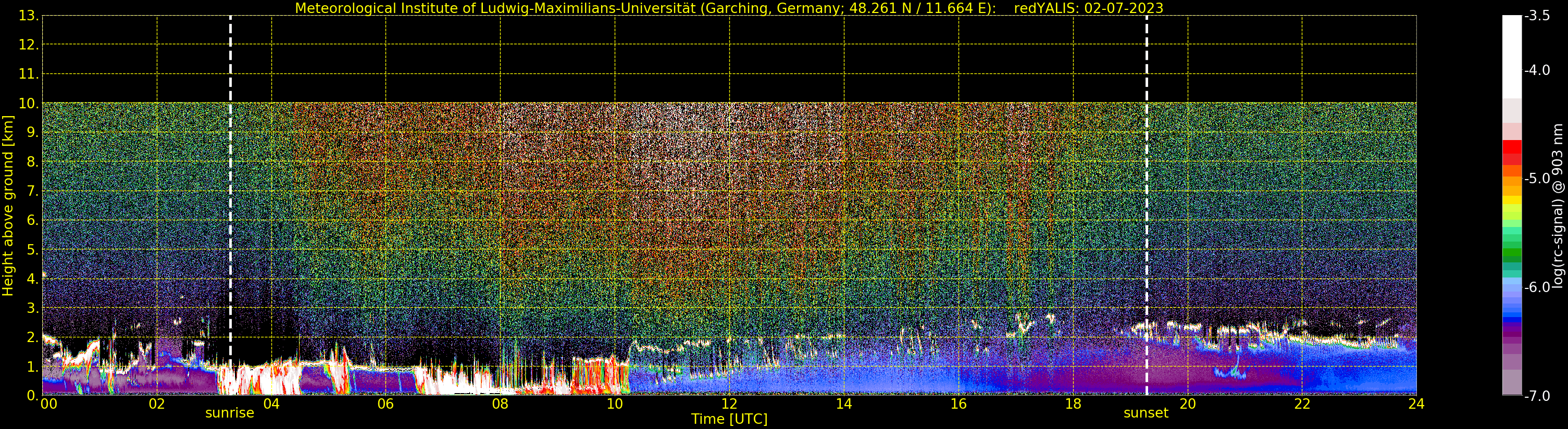Click the colorbar value '-4.0'
Viewport: 1568px width, 429px height.
pos(1537,70)
